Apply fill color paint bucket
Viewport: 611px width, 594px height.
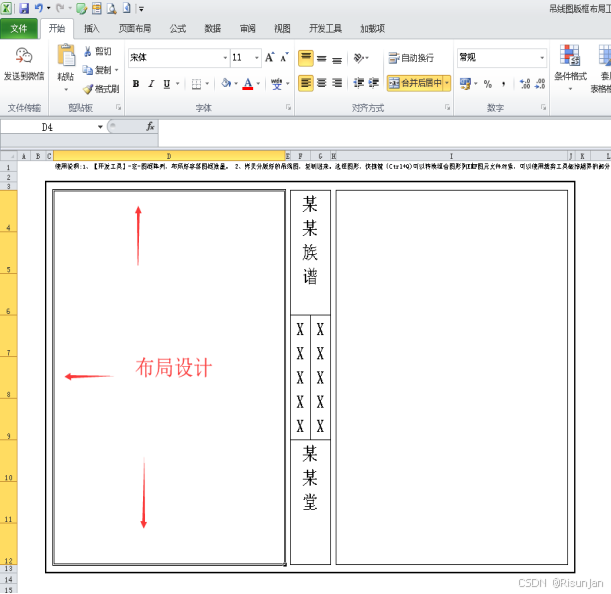click(226, 83)
